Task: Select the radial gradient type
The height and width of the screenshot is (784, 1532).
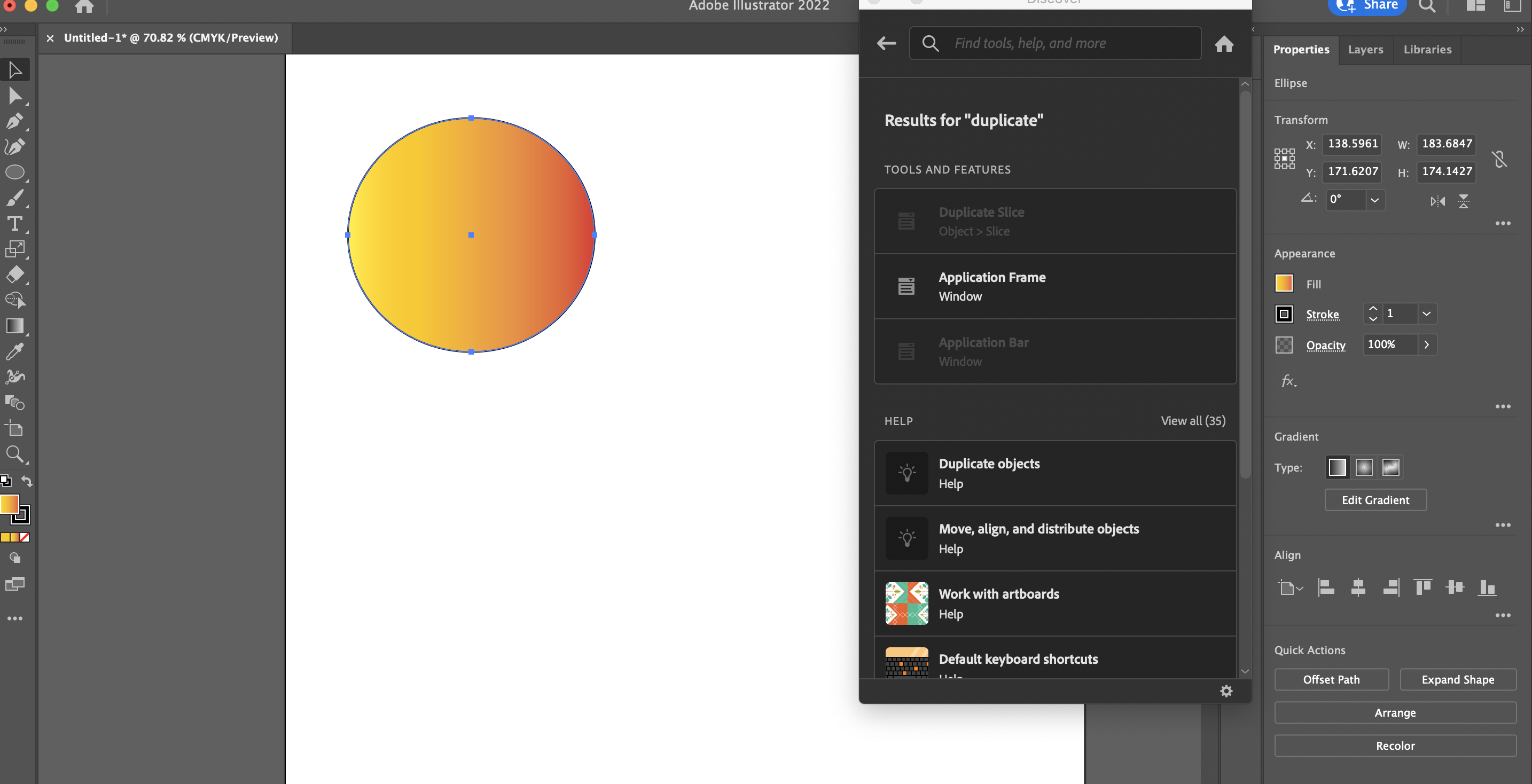Action: click(x=1364, y=467)
